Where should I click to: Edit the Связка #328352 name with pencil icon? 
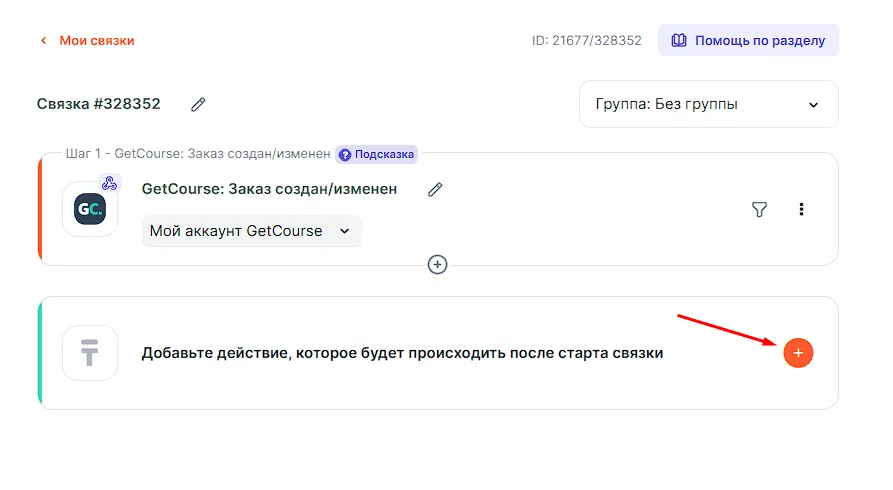pos(198,104)
